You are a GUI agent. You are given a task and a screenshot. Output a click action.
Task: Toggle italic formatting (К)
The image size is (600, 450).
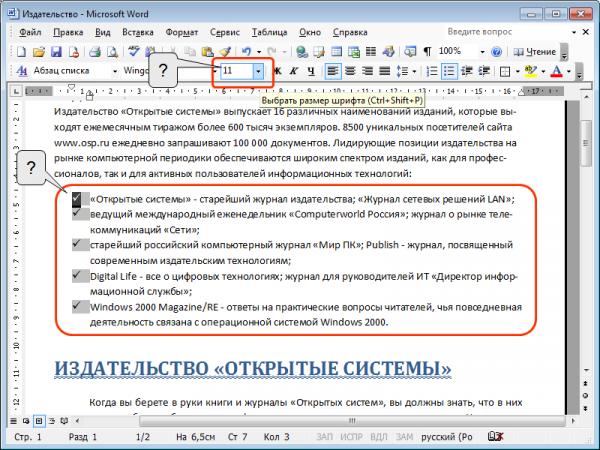[x=294, y=71]
